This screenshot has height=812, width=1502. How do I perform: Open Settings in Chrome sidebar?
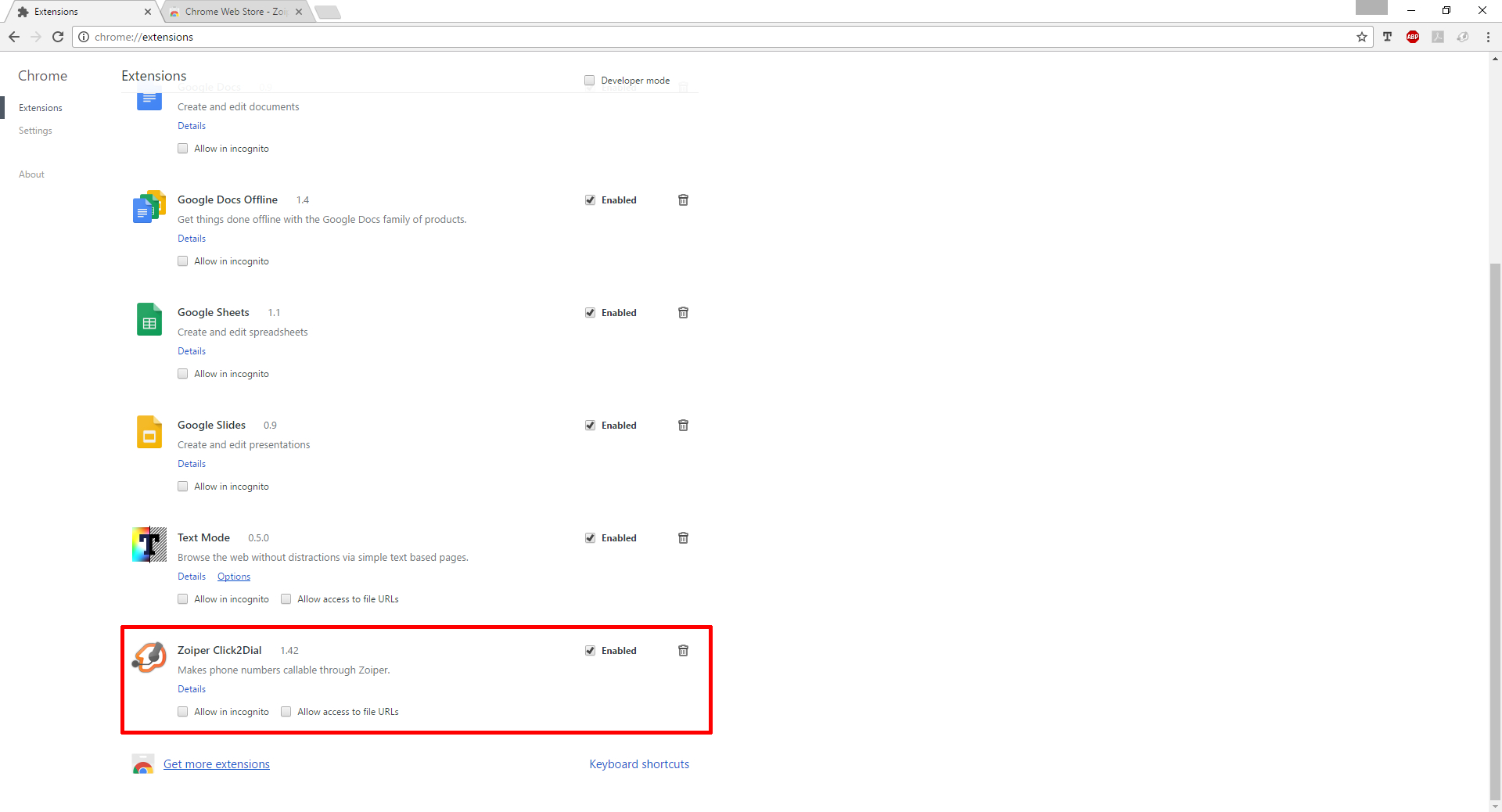coord(35,131)
